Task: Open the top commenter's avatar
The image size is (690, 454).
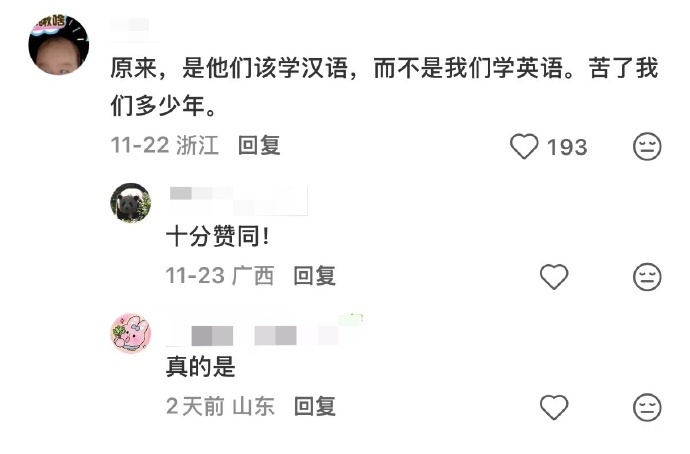Action: 59,44
